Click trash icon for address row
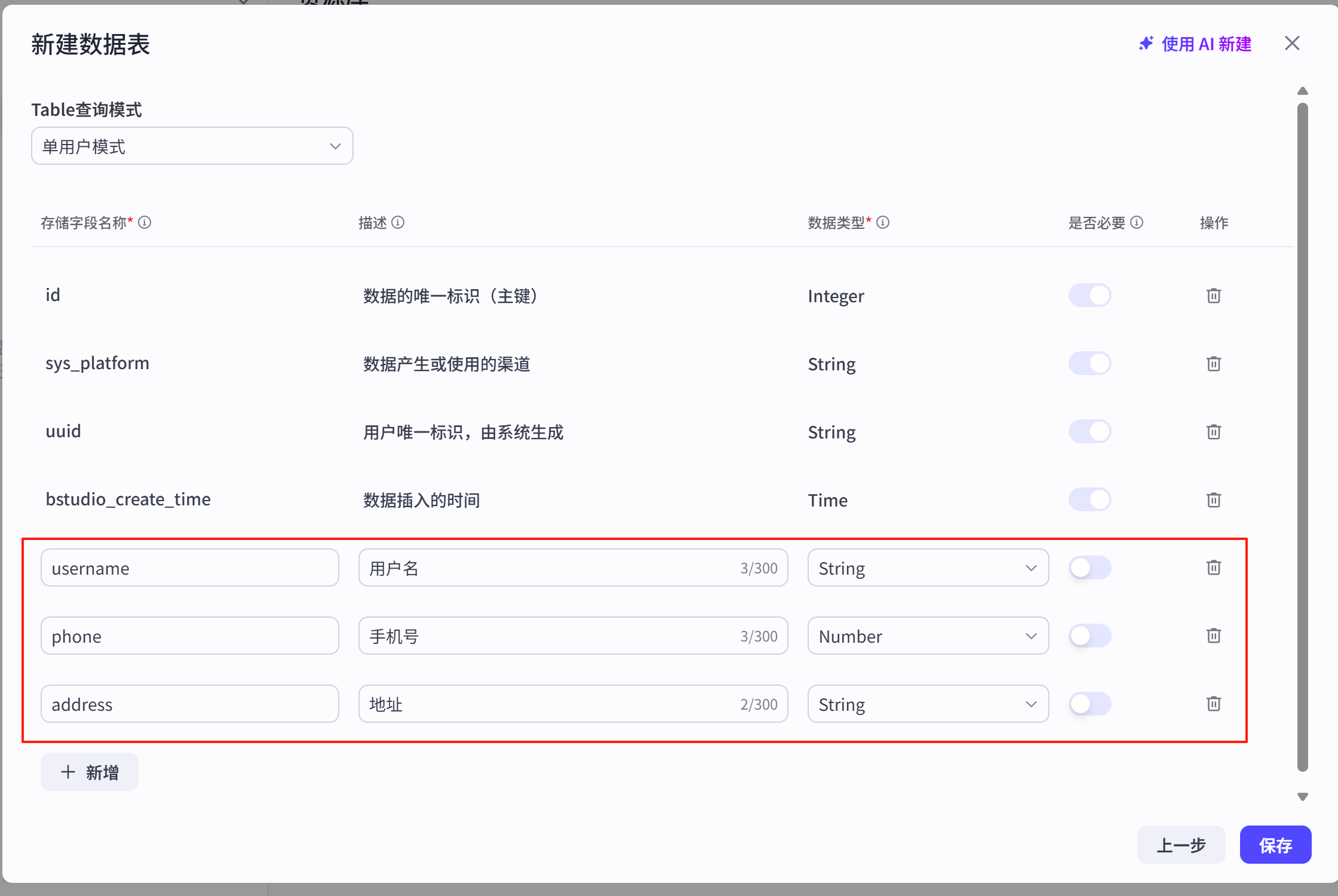The width and height of the screenshot is (1338, 896). [x=1213, y=704]
